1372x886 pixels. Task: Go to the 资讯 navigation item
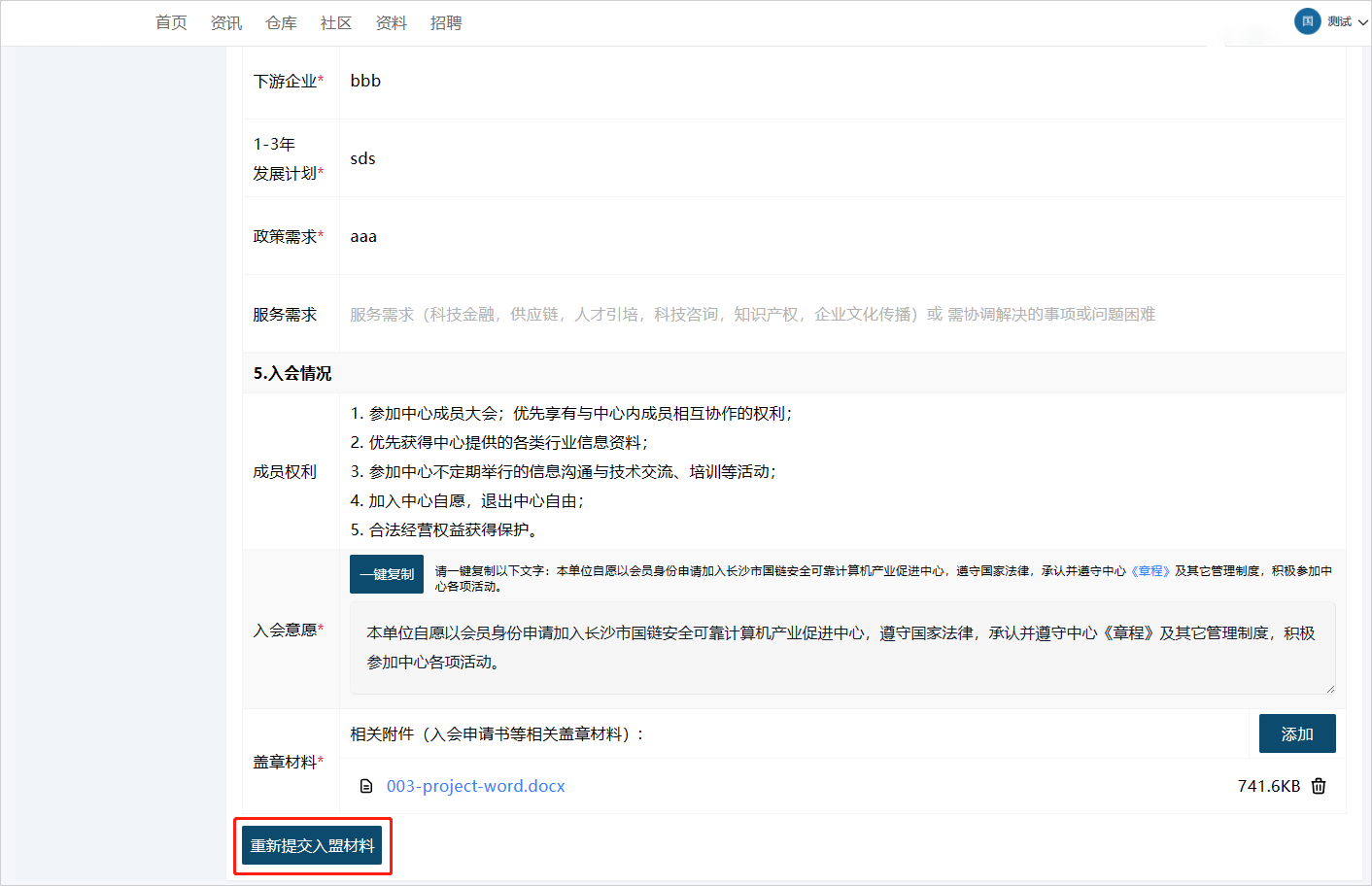click(x=226, y=22)
